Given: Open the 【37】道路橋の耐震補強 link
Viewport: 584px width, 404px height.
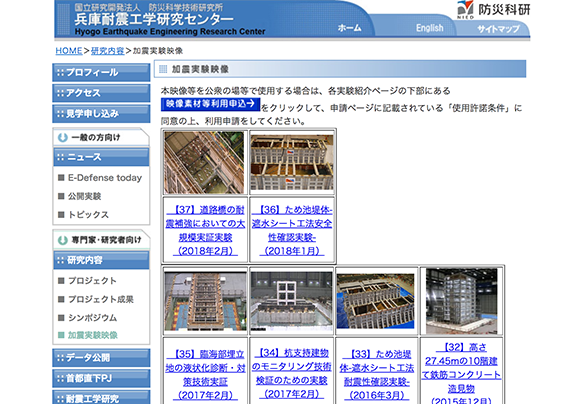Looking at the screenshot, I should (205, 230).
